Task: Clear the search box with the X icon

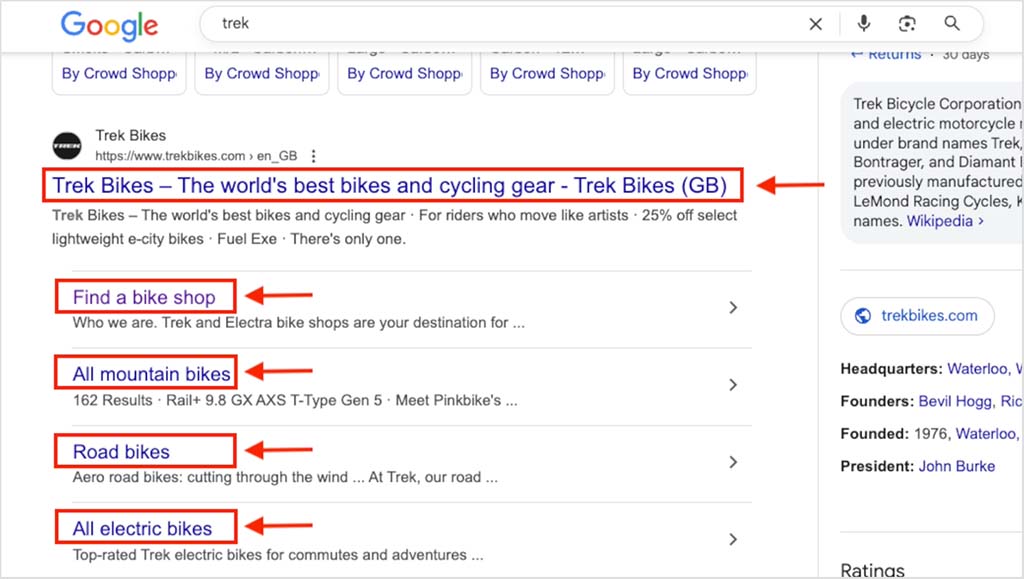Action: point(816,24)
